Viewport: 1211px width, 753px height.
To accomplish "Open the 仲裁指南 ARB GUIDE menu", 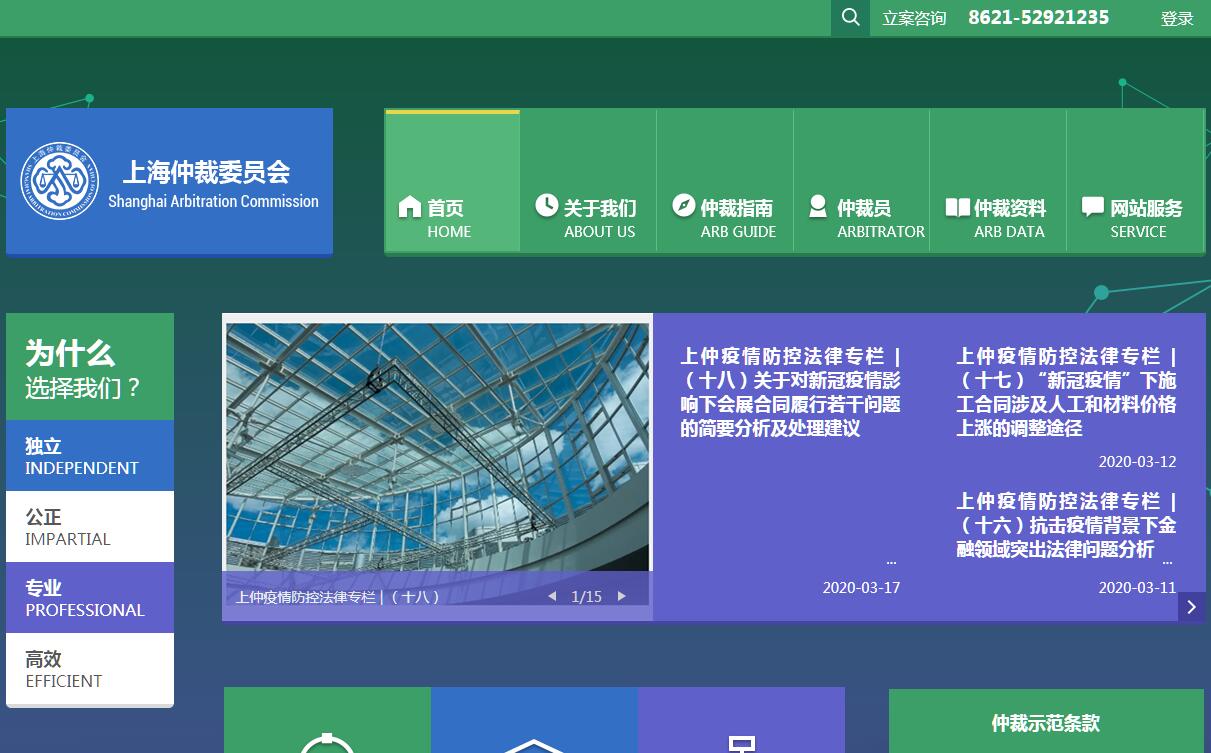I will coord(725,181).
